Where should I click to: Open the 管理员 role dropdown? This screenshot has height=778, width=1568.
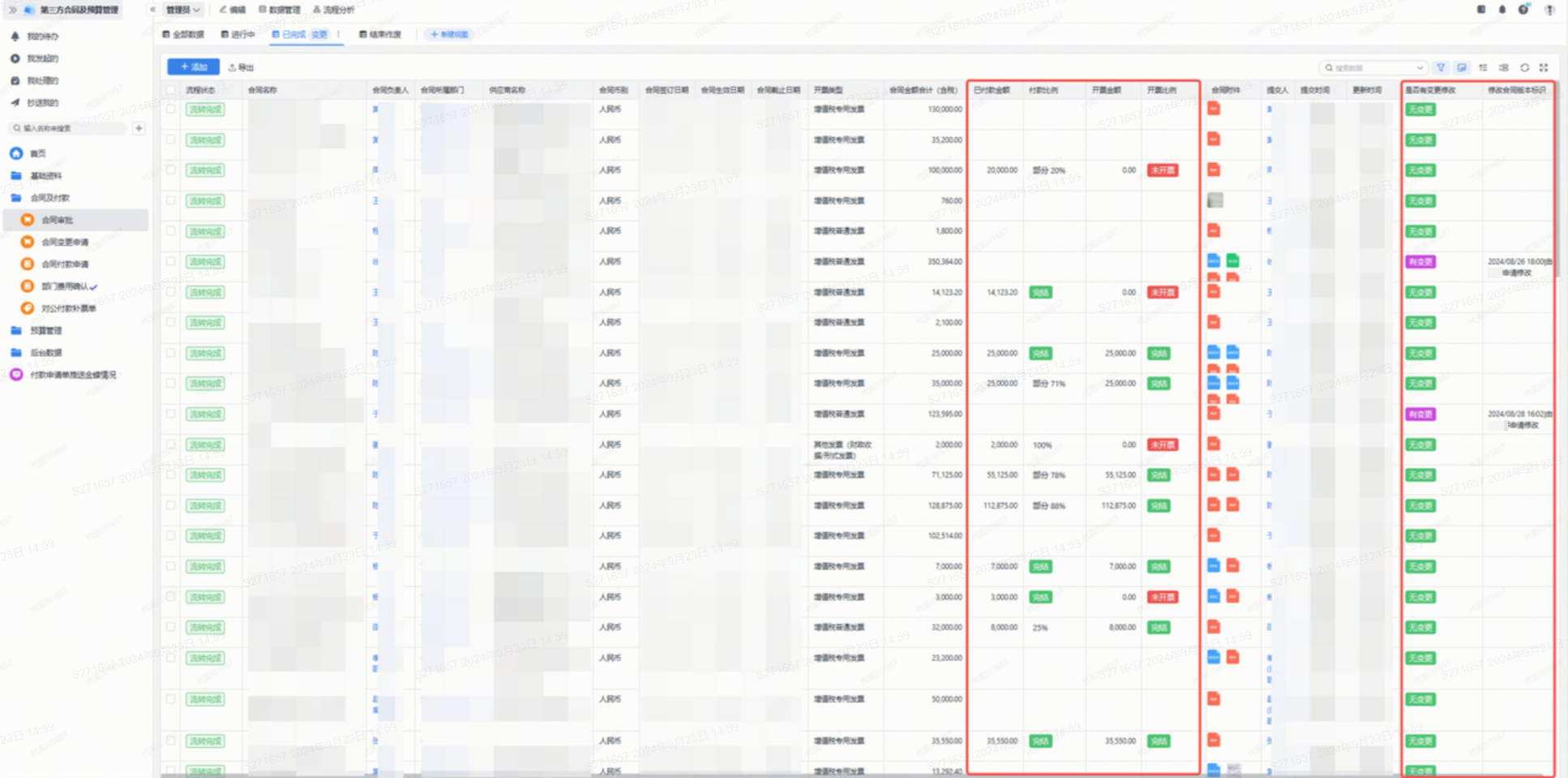[x=182, y=10]
